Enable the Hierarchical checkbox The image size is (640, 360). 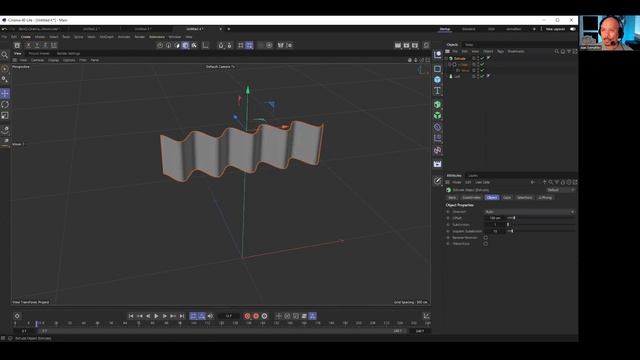tap(486, 244)
